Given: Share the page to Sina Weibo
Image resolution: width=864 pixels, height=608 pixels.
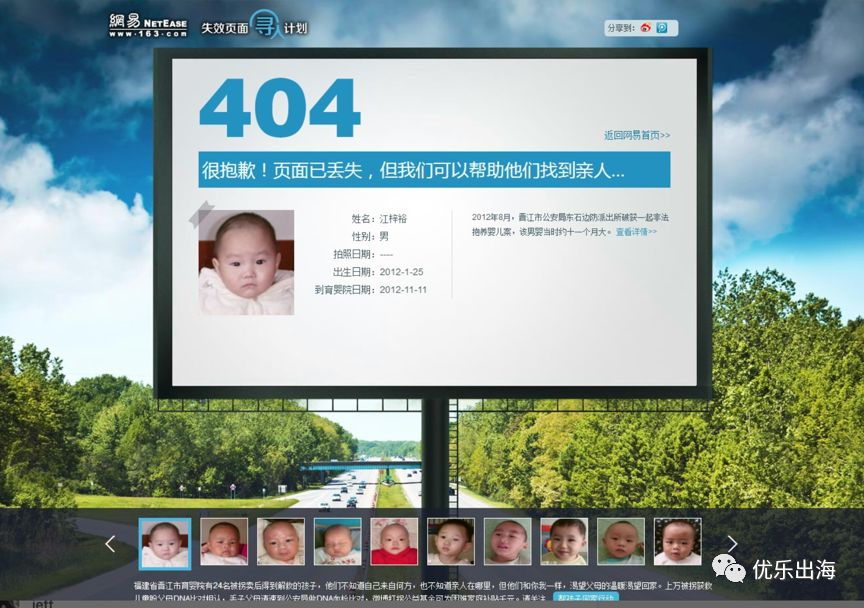Looking at the screenshot, I should [x=646, y=28].
